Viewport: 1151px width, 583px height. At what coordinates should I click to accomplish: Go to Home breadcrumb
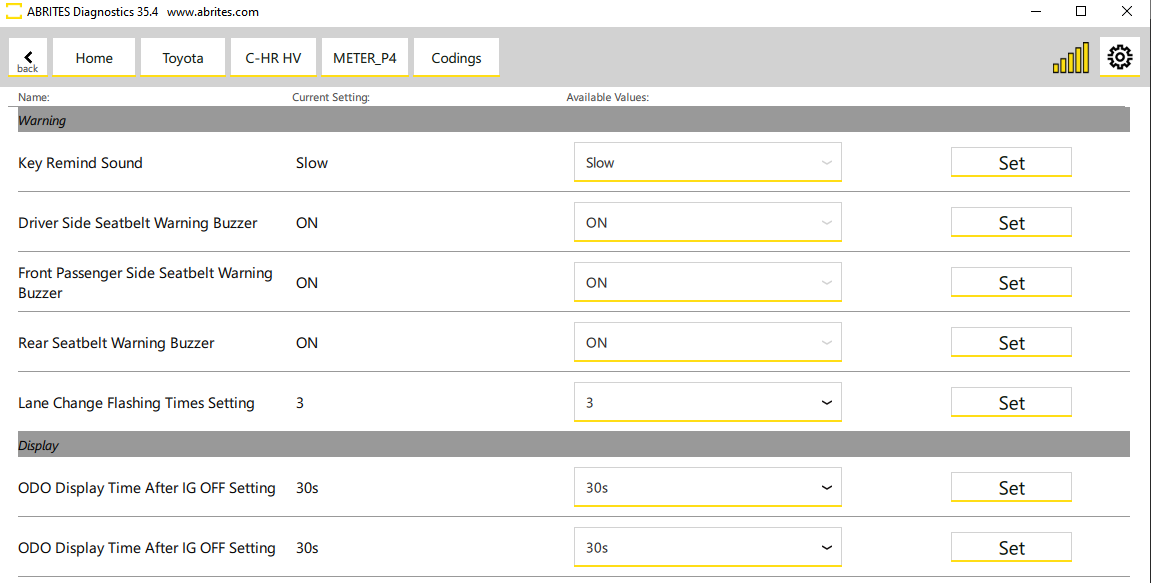(x=94, y=58)
